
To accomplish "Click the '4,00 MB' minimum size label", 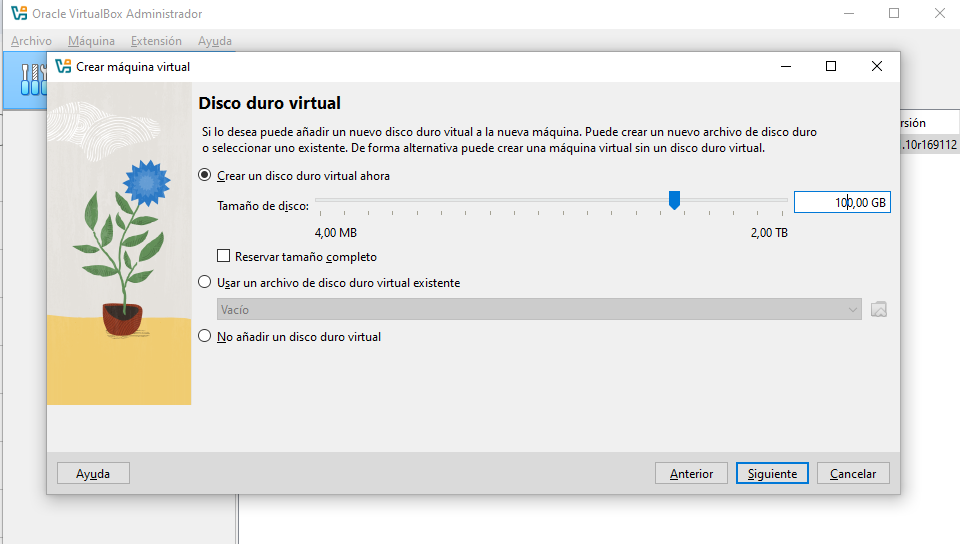I will [336, 233].
